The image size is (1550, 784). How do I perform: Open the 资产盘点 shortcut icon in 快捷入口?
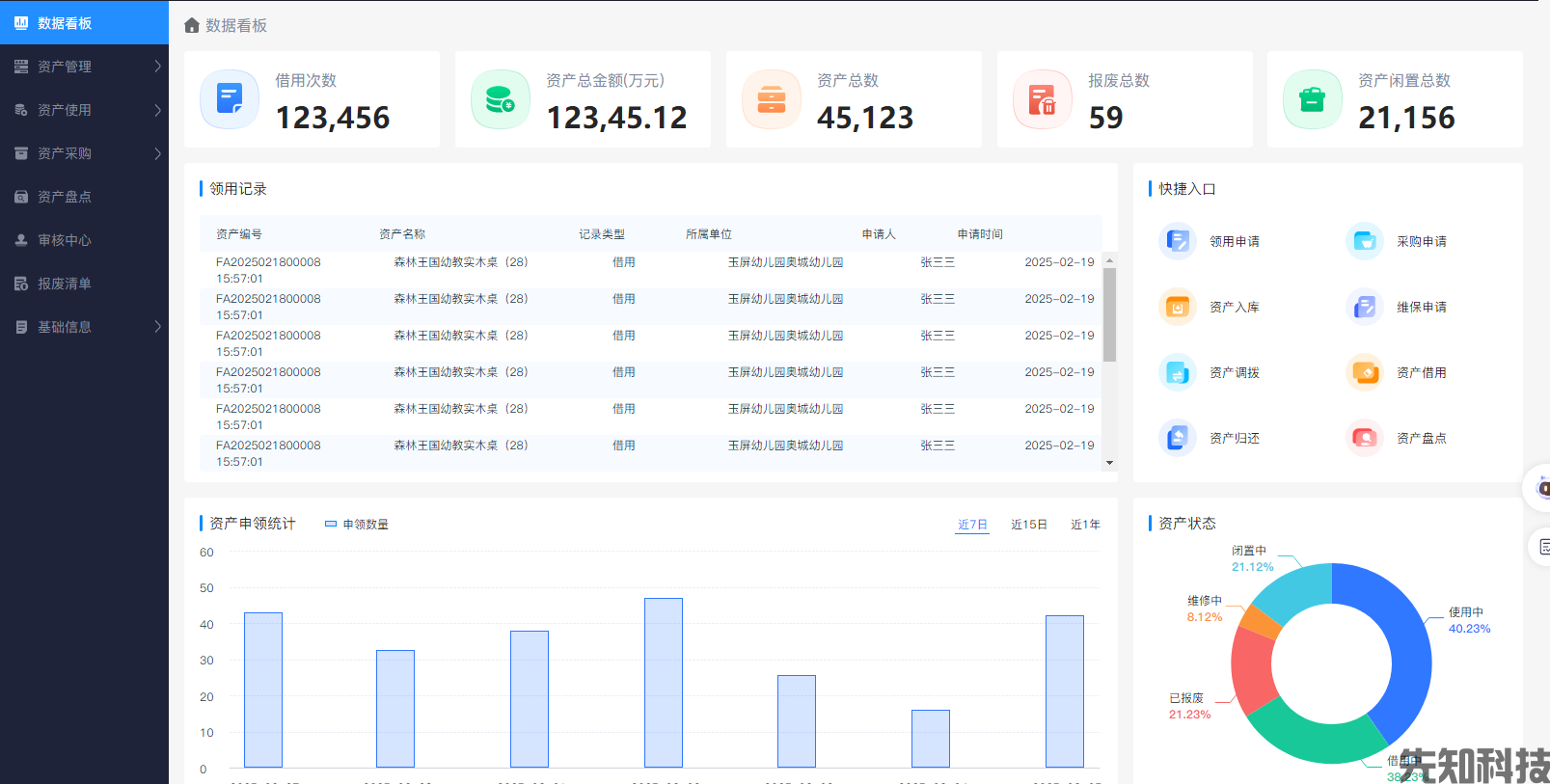click(x=1365, y=438)
